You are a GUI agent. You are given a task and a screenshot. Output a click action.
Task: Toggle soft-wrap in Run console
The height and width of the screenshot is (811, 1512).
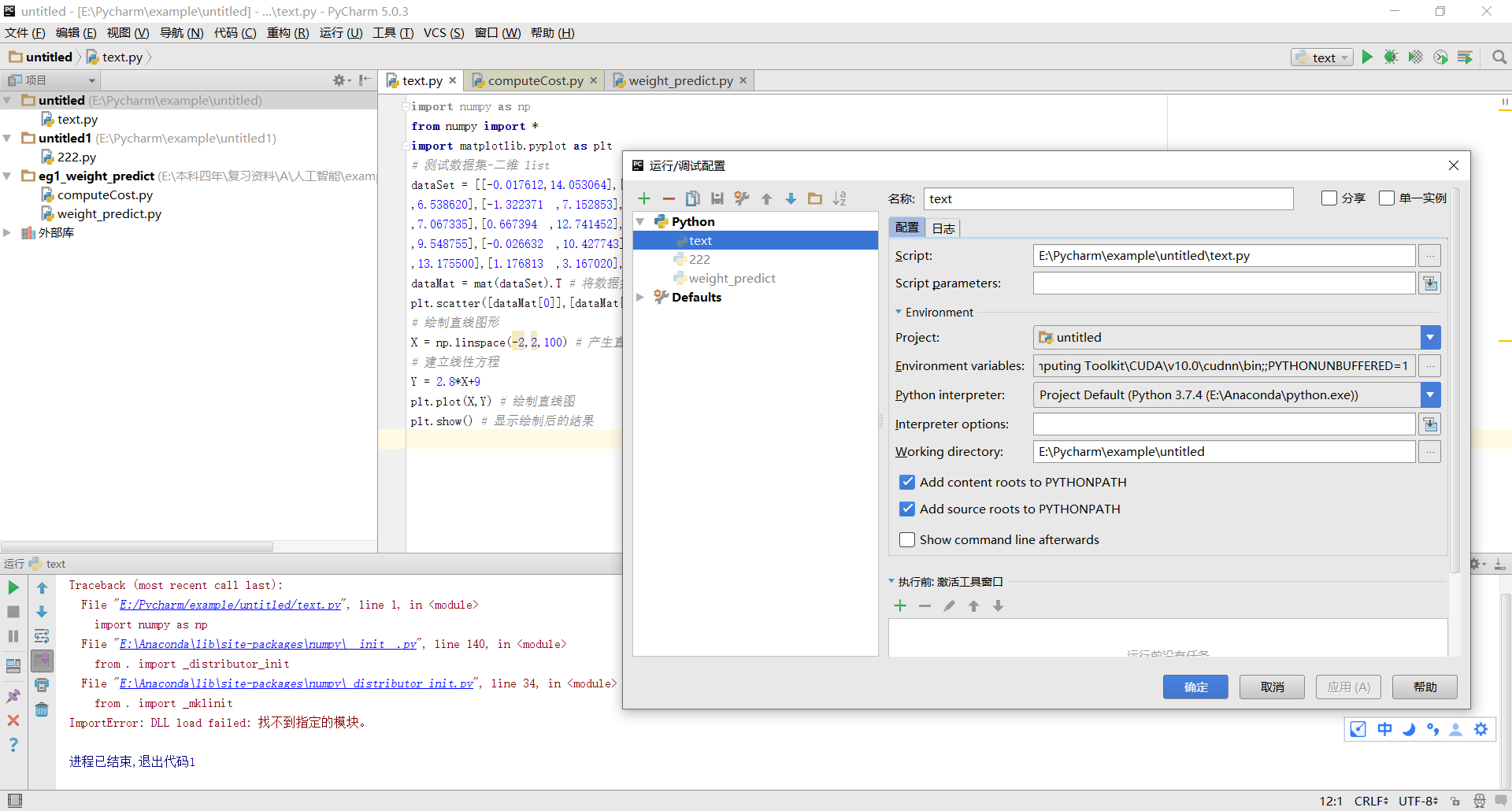[42, 636]
